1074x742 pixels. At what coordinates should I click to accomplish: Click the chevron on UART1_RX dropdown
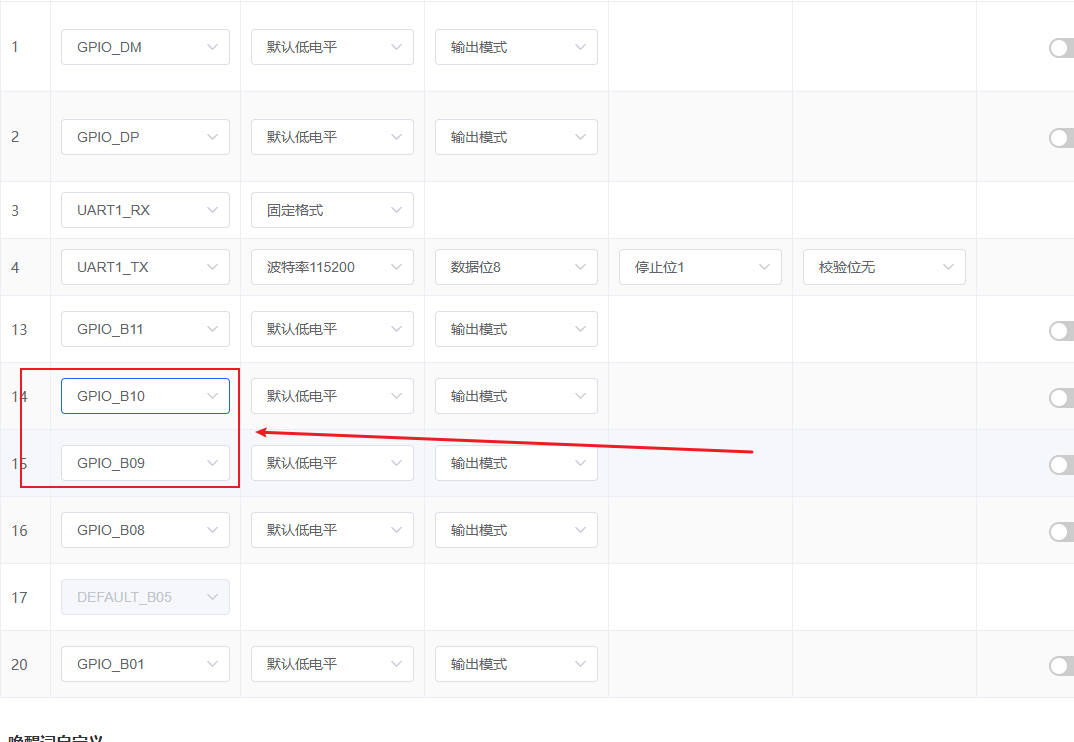[212, 210]
